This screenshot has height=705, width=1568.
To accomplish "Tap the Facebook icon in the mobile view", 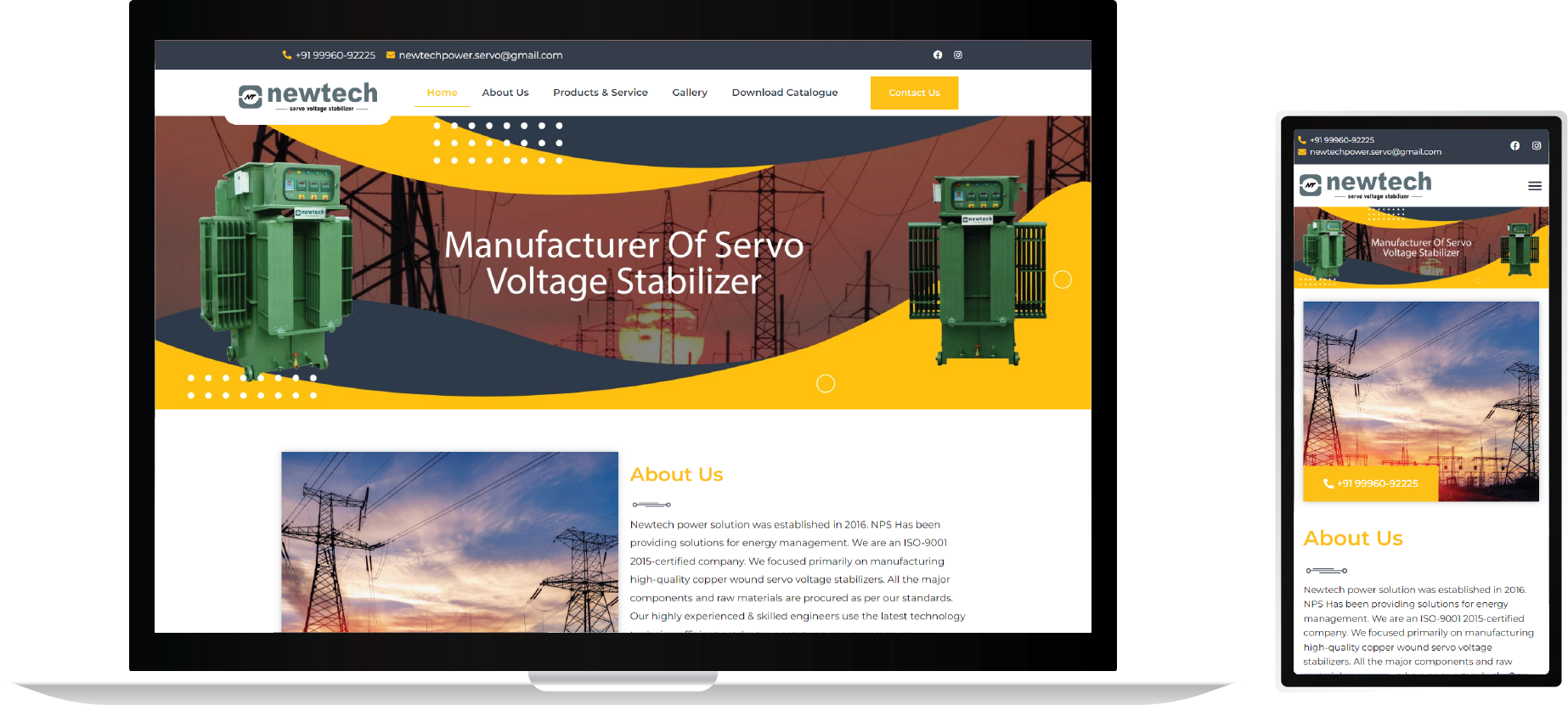I will 1514,146.
